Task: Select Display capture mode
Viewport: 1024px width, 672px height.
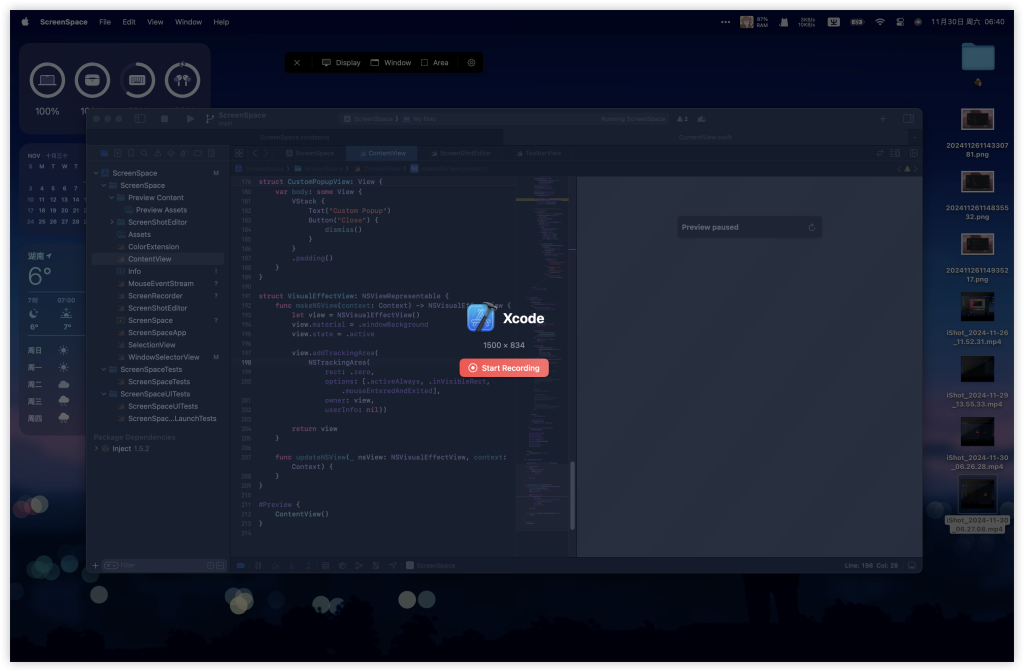Action: [x=340, y=62]
